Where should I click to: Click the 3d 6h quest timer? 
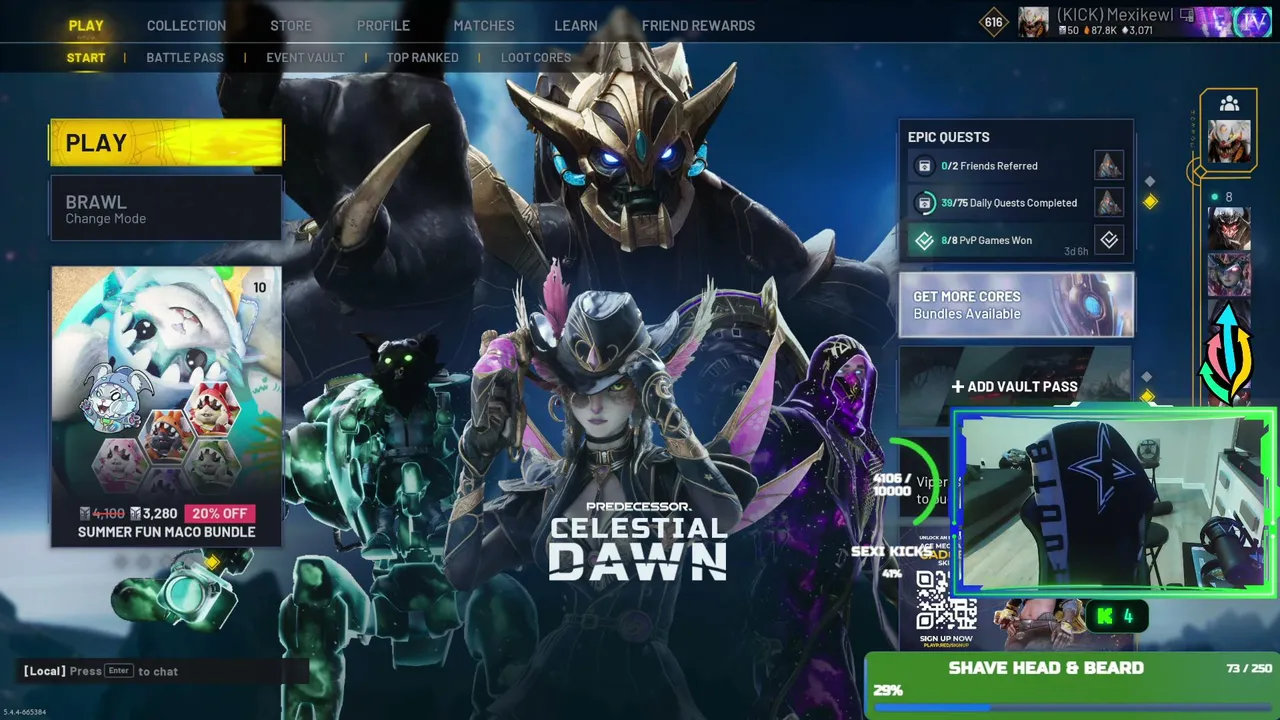1076,251
